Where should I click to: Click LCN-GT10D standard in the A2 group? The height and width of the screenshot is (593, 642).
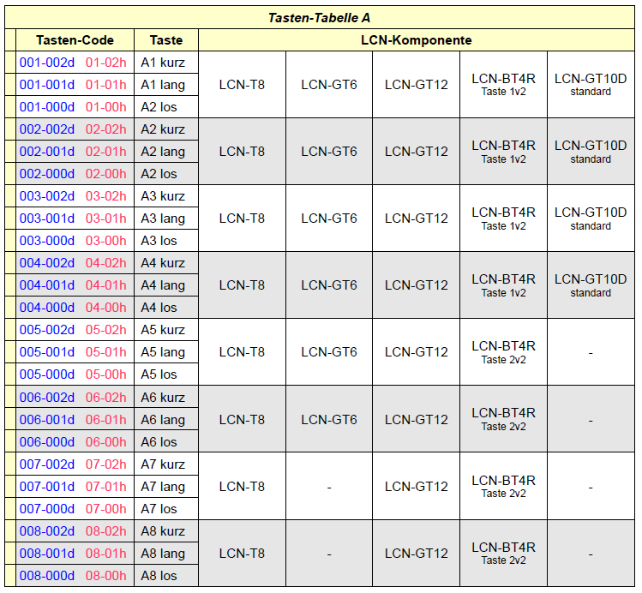[x=590, y=152]
